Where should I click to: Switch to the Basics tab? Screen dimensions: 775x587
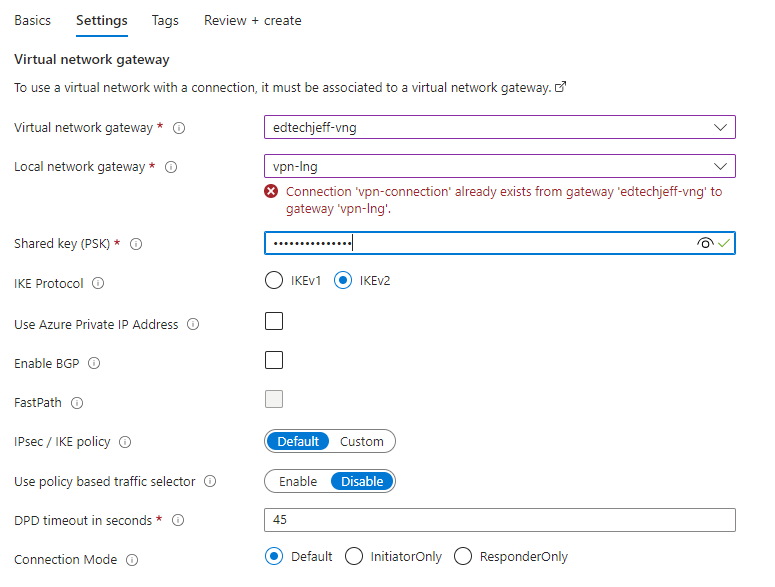(x=32, y=20)
